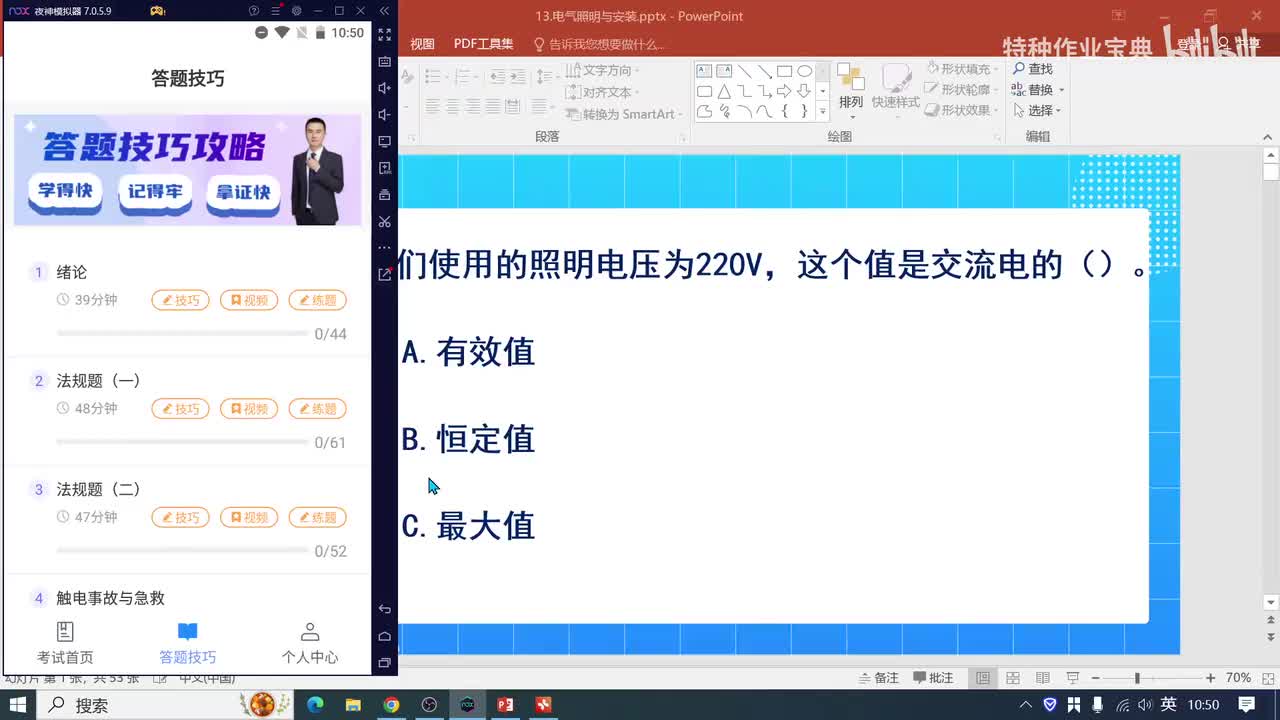
Task: Click the 查找 find icon button
Action: [1033, 69]
